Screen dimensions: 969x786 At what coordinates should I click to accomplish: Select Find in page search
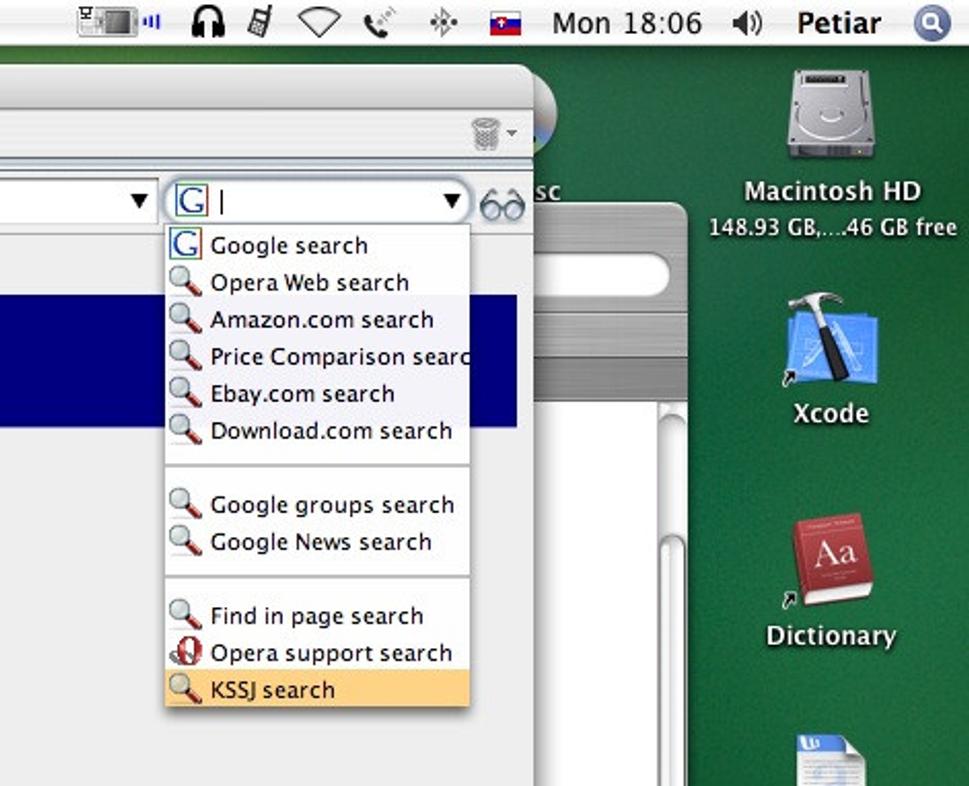[317, 616]
